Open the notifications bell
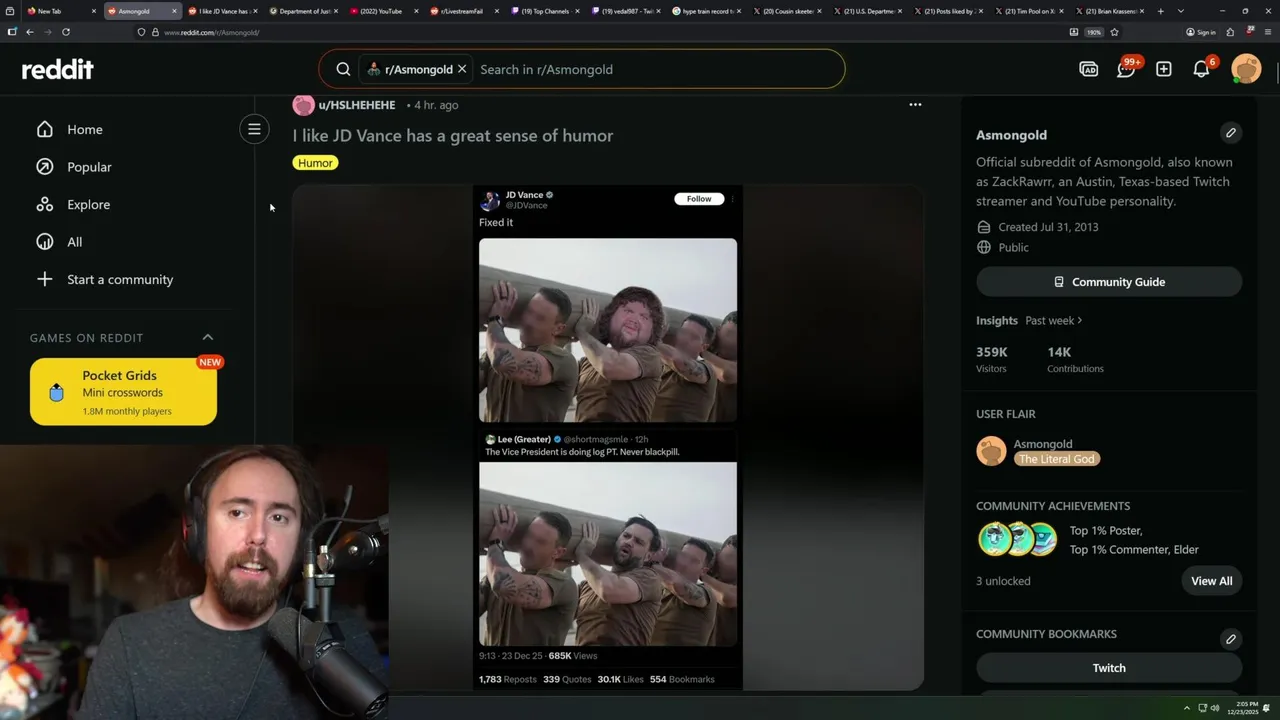This screenshot has width=1280, height=720. [1201, 69]
